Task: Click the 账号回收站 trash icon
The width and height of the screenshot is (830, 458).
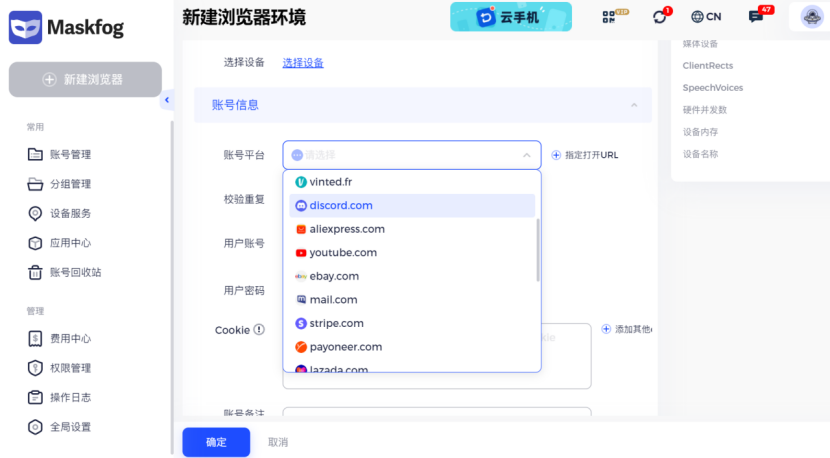Action: (35, 272)
